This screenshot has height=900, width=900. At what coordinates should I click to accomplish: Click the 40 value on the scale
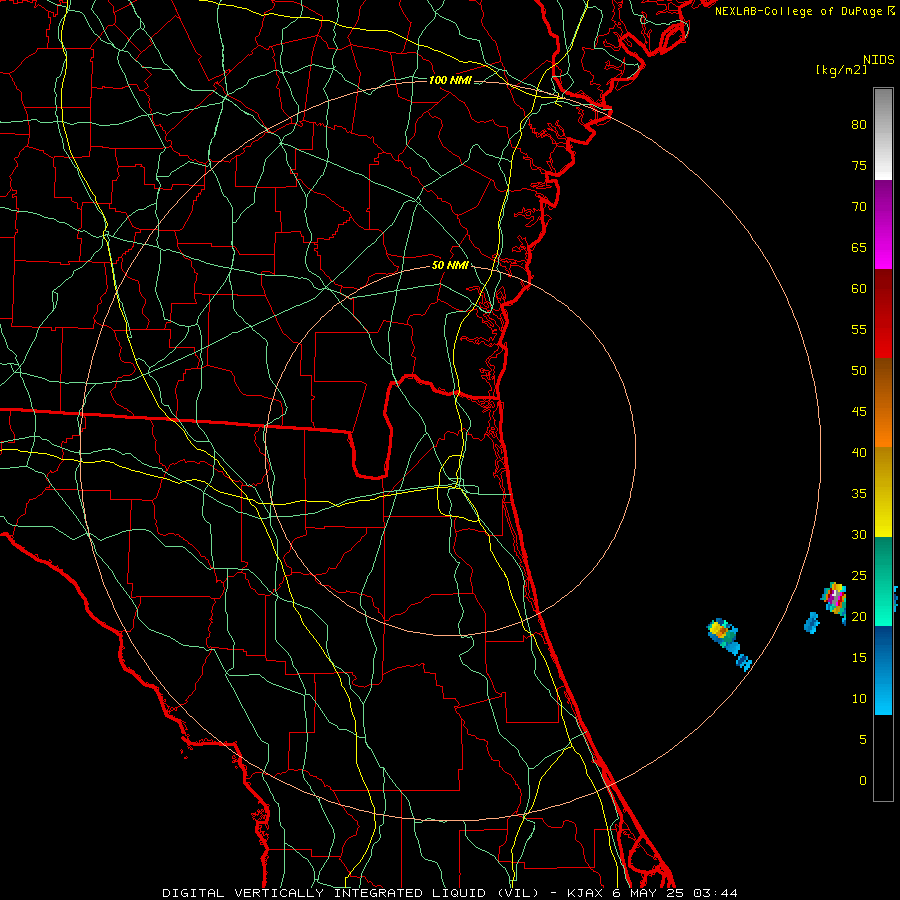(x=859, y=452)
